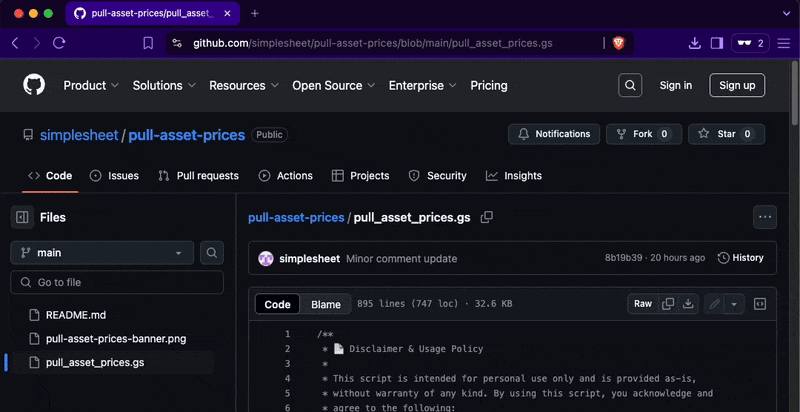The height and width of the screenshot is (412, 800).
Task: Star the repository
Action: [727, 134]
